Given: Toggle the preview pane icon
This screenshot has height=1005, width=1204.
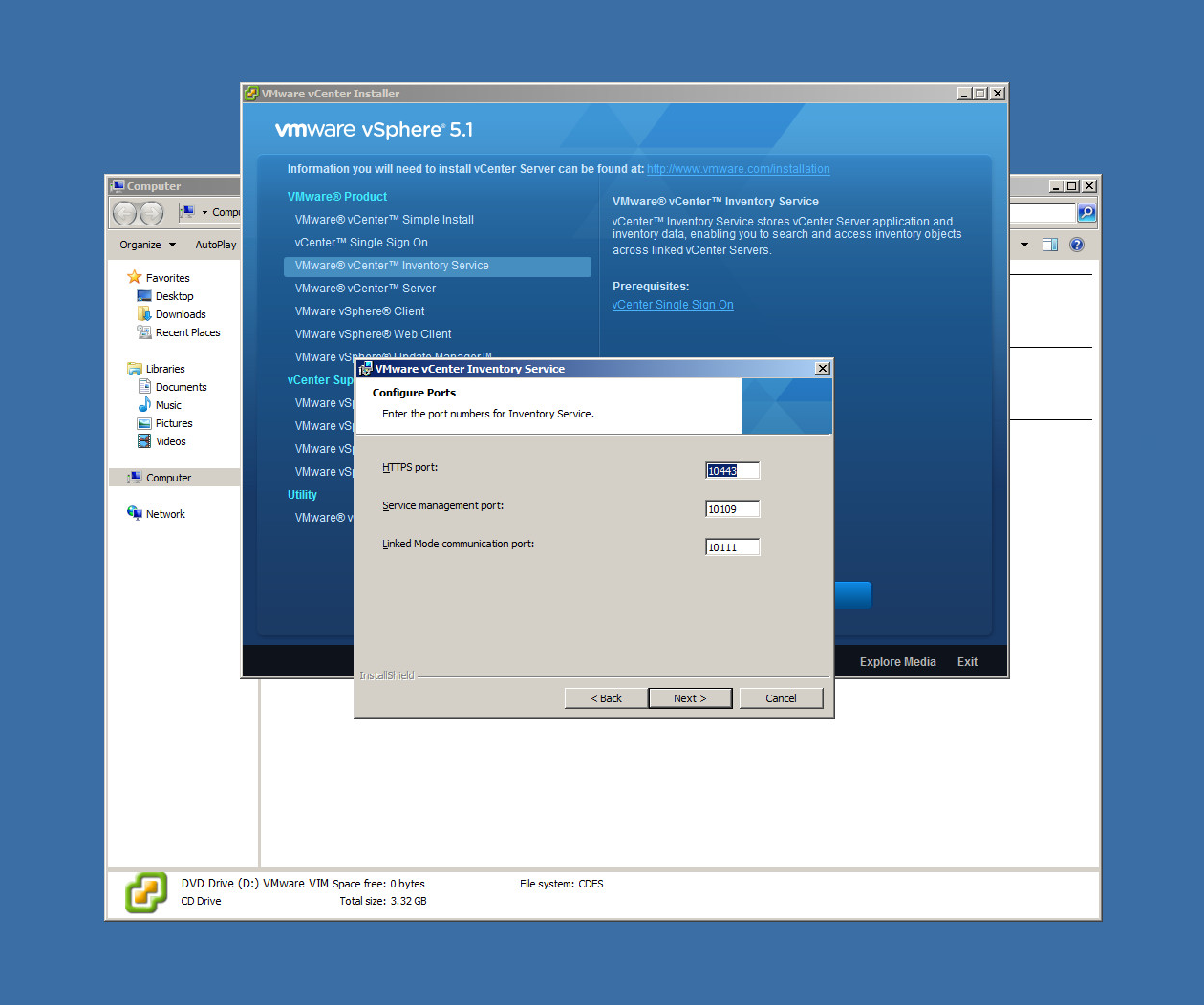Looking at the screenshot, I should pos(1049,245).
